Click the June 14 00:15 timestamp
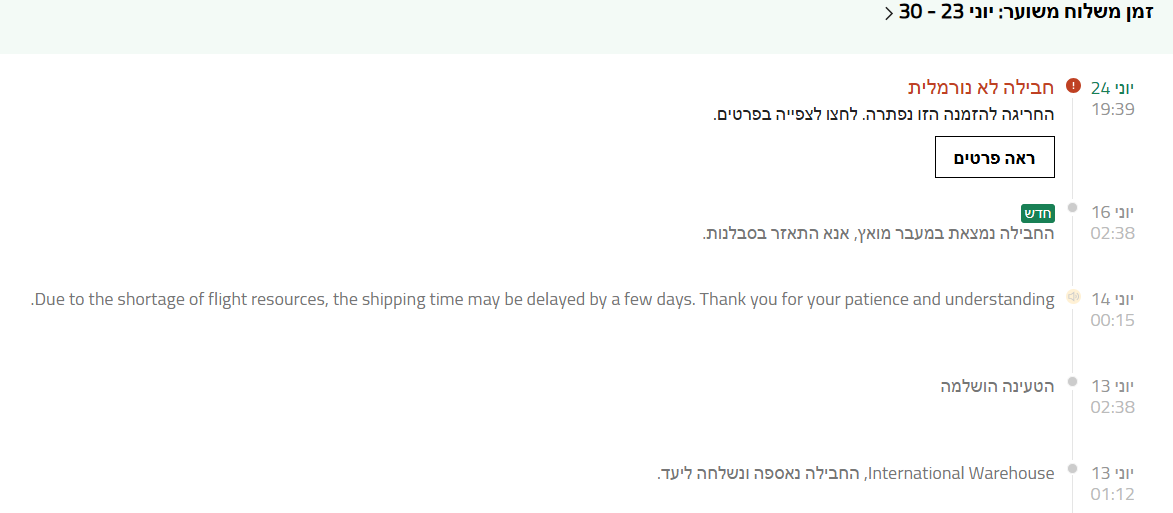The image size is (1173, 513). 1113,309
